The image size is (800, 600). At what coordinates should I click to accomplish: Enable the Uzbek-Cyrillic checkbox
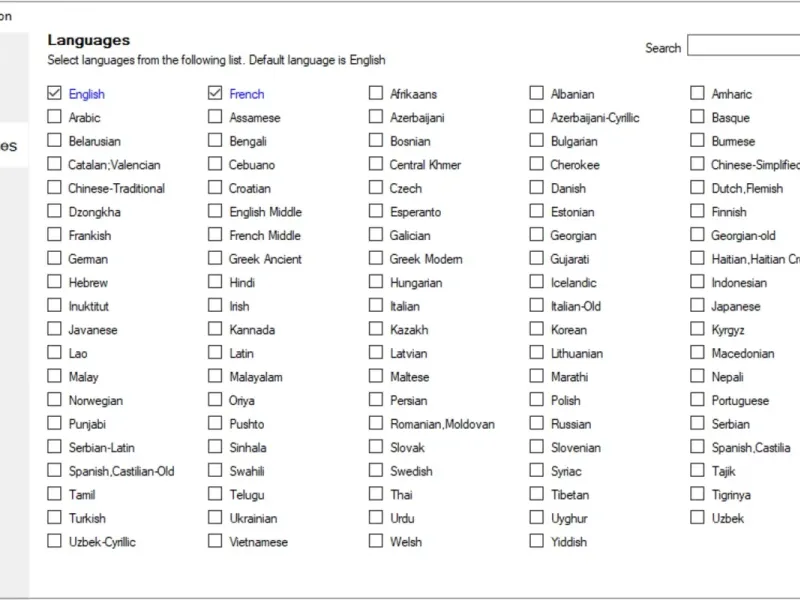tap(54, 541)
